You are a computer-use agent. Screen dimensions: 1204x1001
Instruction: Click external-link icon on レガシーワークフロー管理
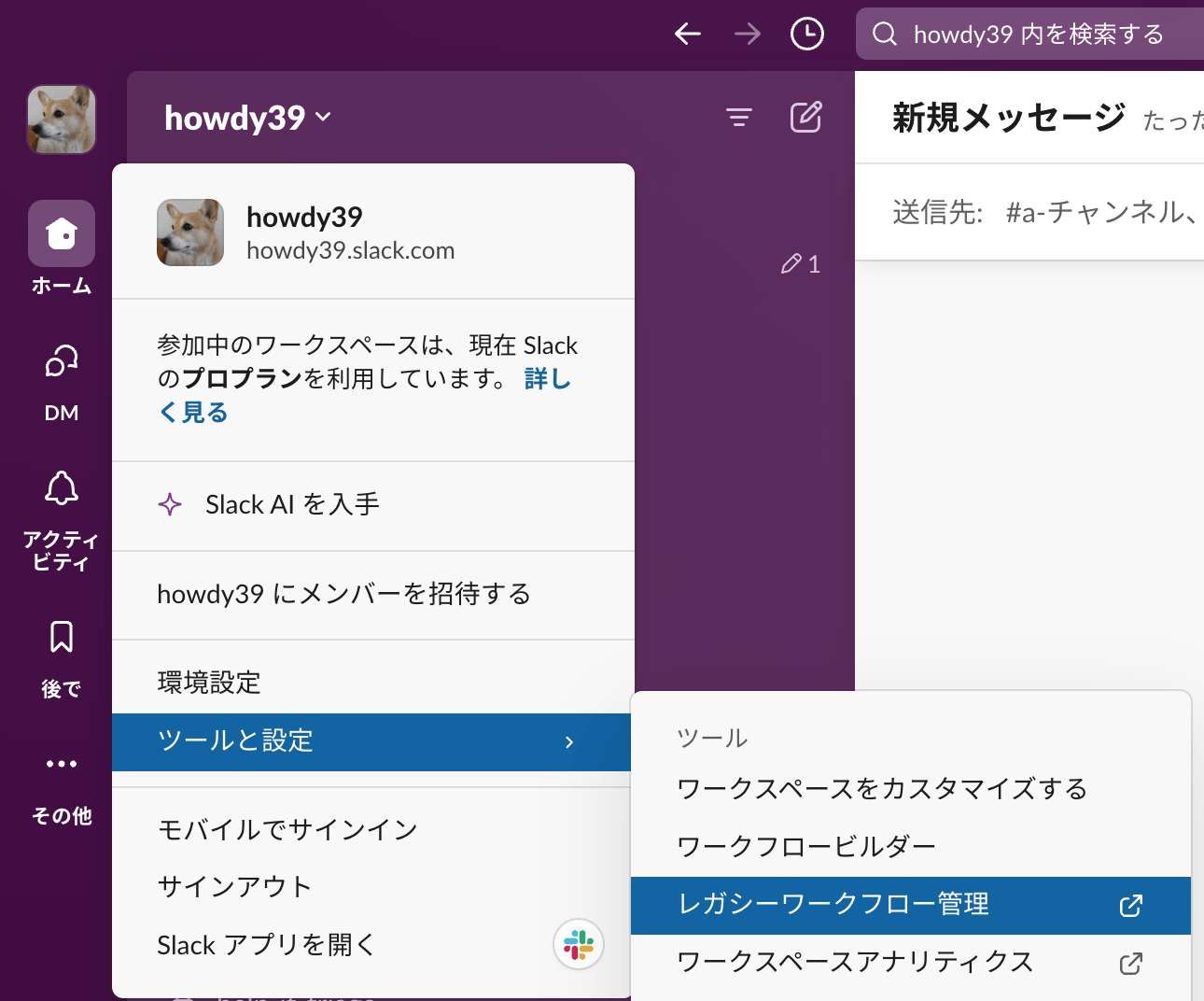click(x=1131, y=906)
